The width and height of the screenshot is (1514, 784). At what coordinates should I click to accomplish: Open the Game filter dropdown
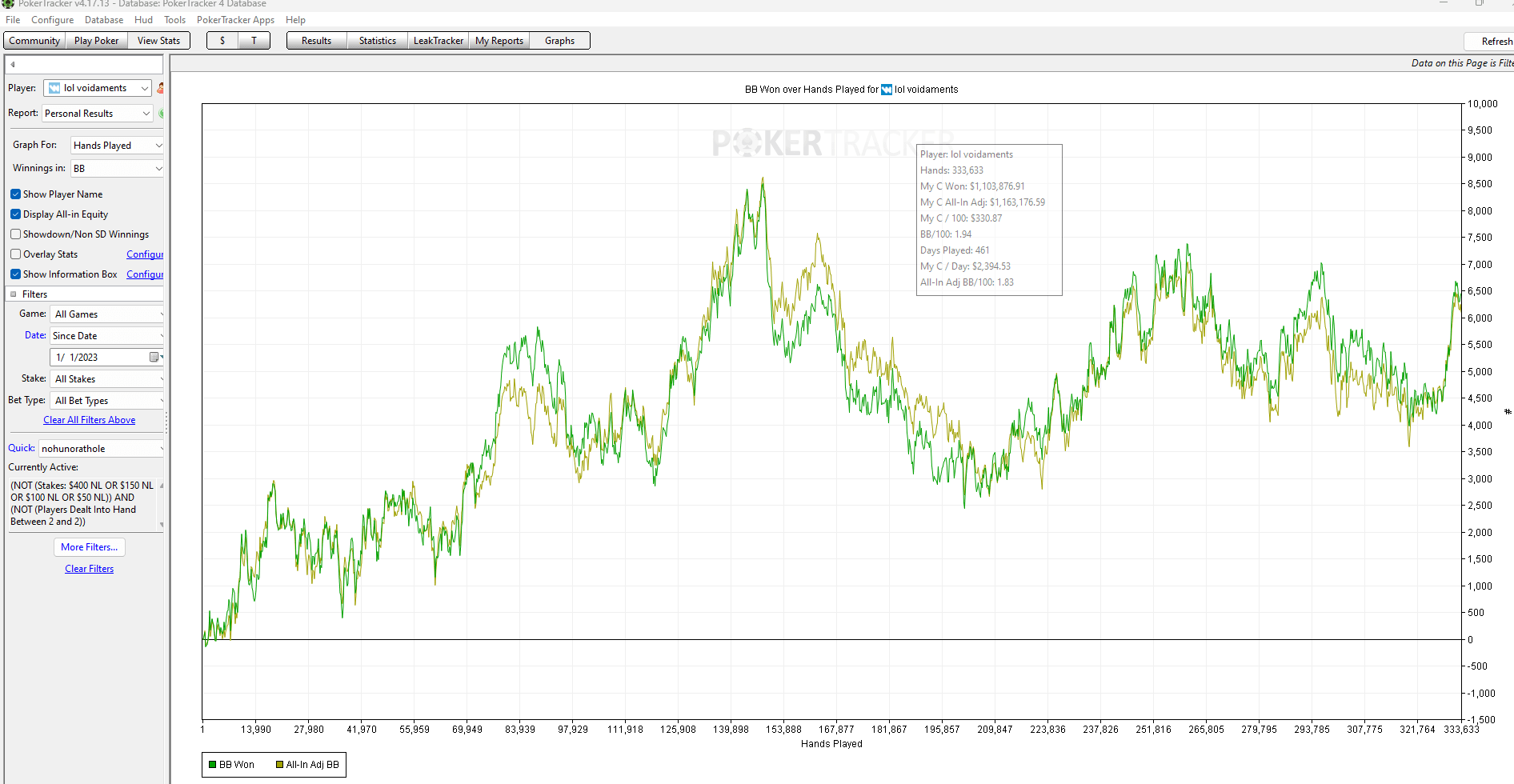[x=107, y=314]
